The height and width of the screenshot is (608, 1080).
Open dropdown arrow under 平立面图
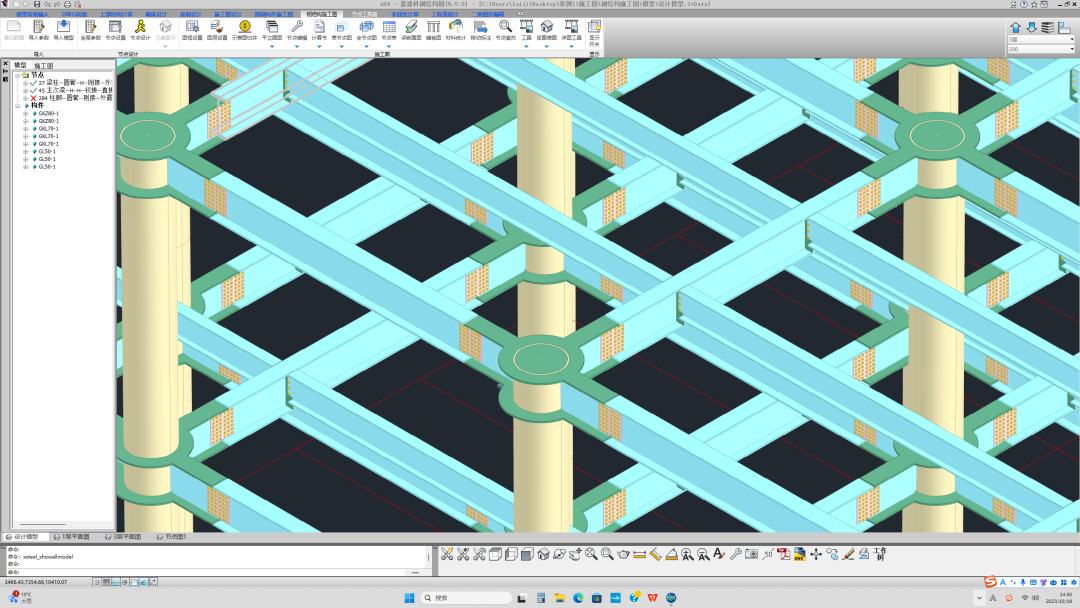pos(272,46)
